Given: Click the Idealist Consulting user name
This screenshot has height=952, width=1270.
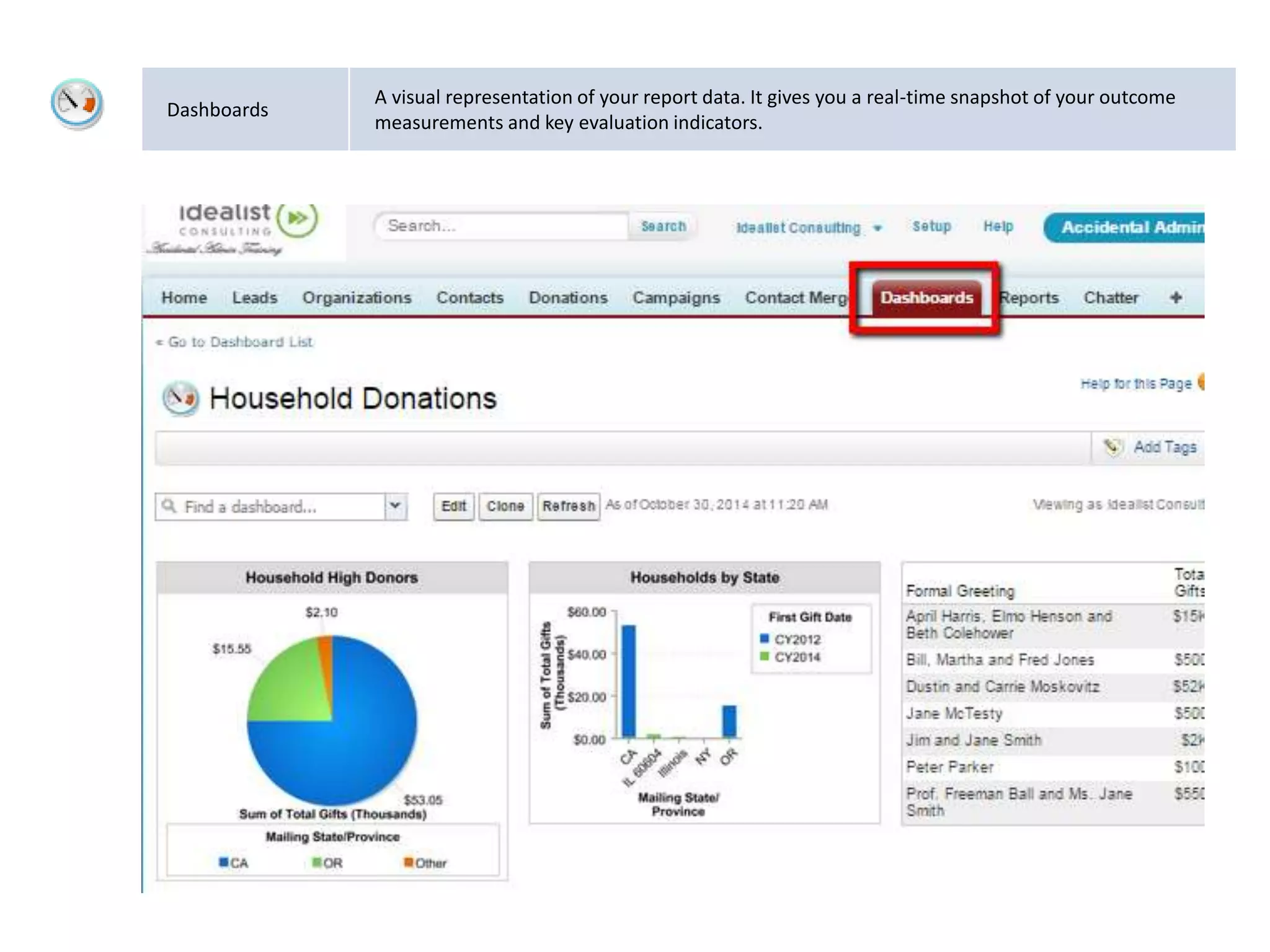Looking at the screenshot, I should [x=798, y=228].
